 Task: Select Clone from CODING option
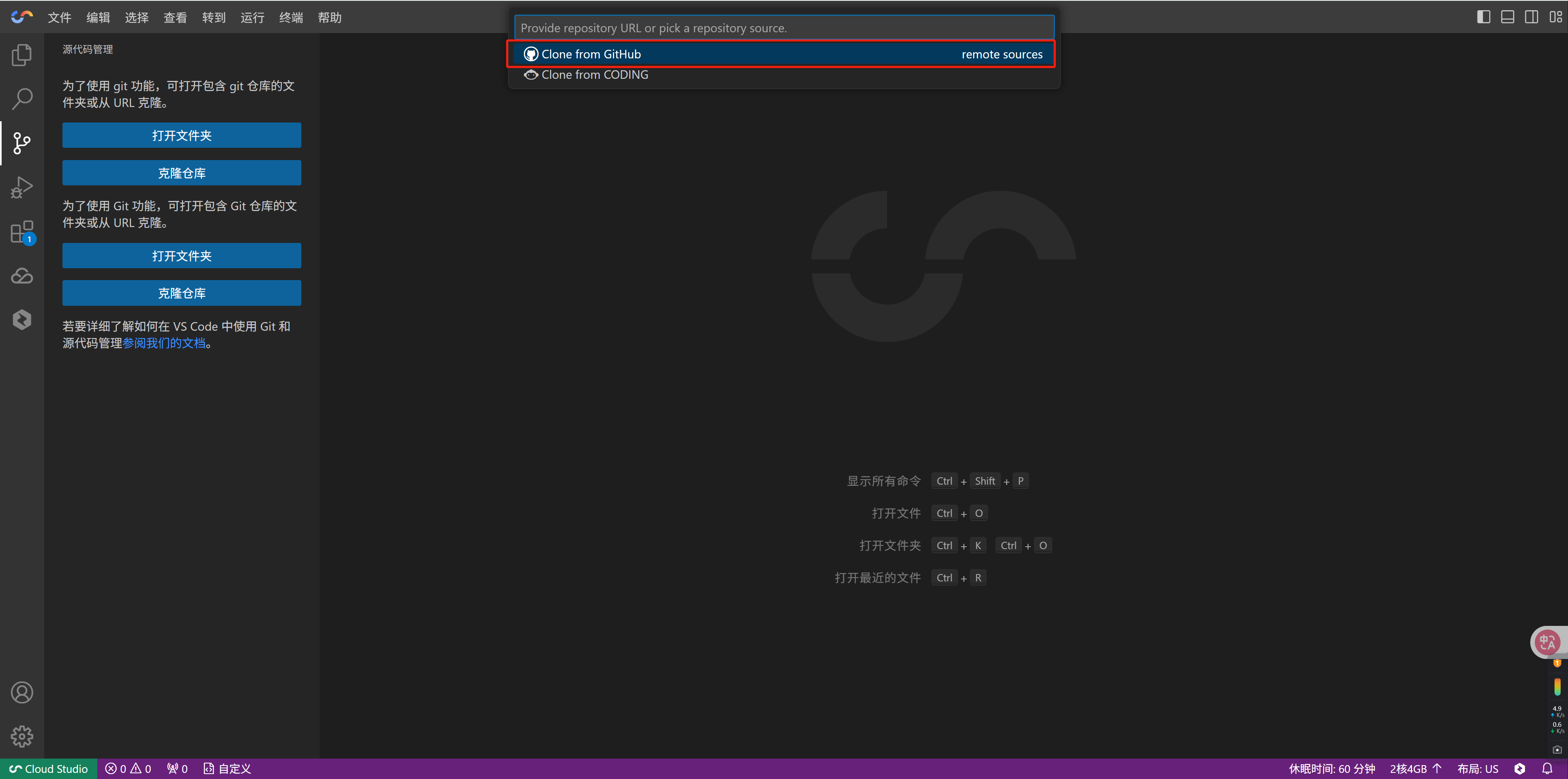click(594, 74)
